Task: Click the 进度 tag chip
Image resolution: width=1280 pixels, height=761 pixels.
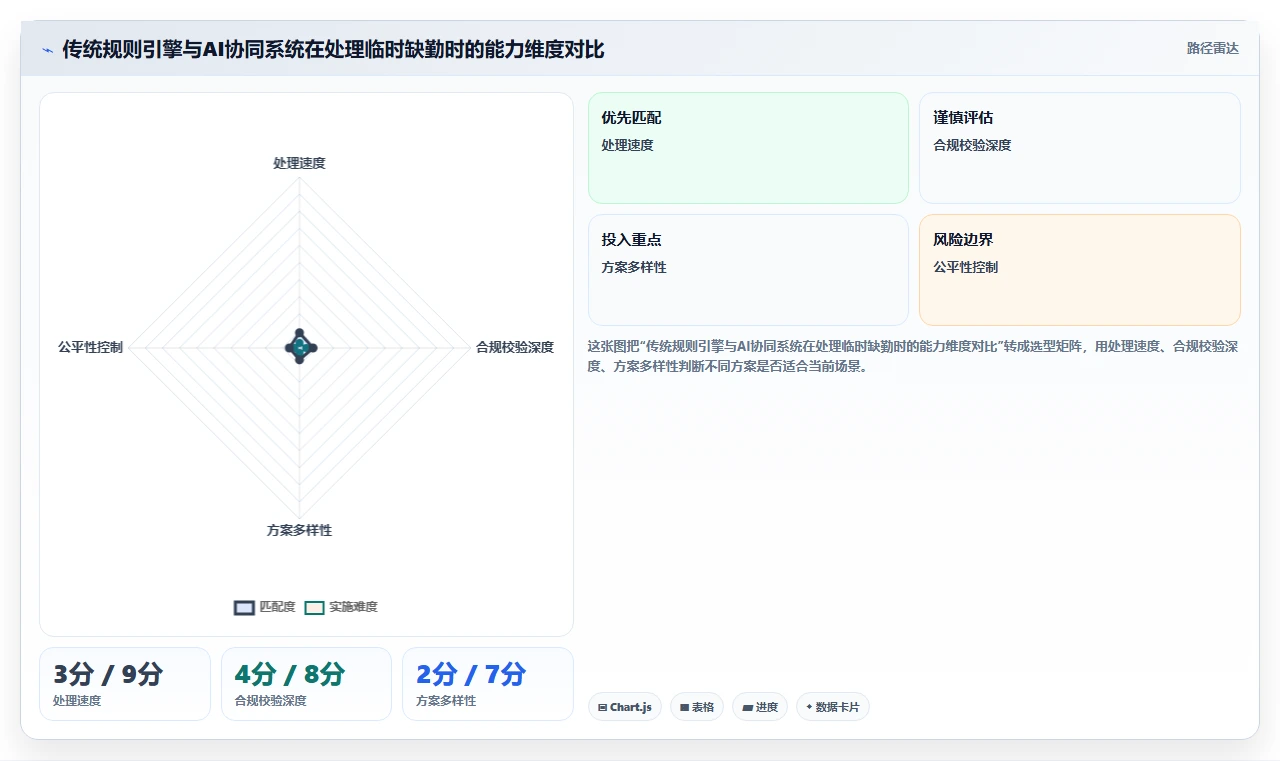Action: coord(760,707)
